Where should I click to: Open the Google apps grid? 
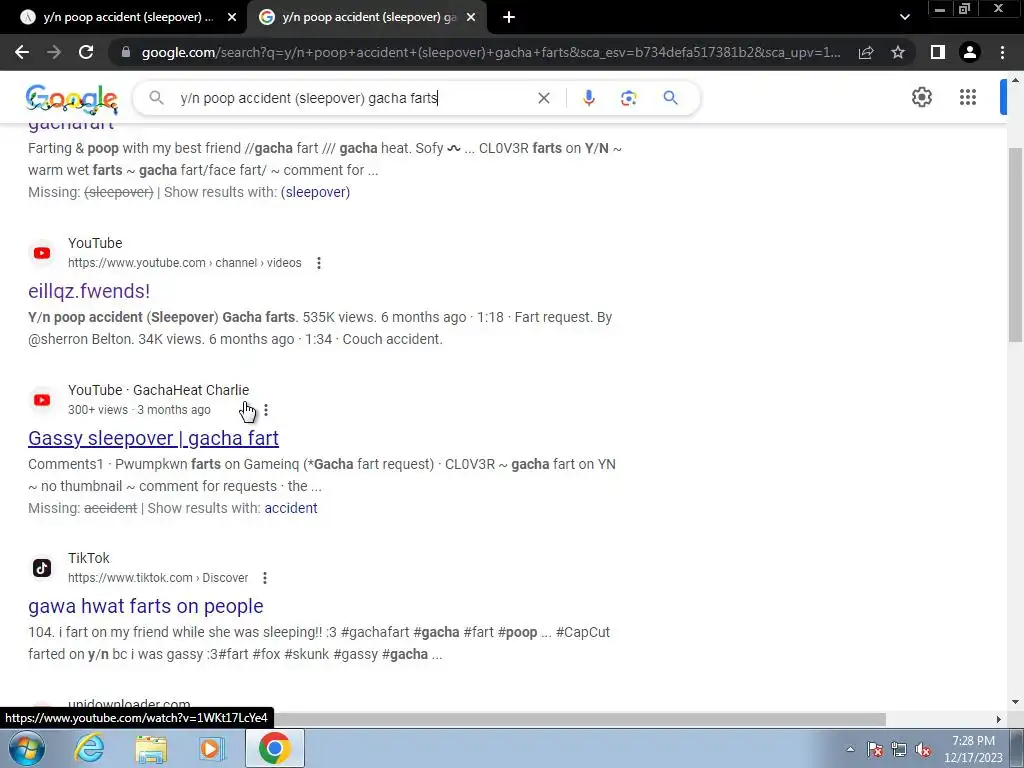(x=968, y=97)
